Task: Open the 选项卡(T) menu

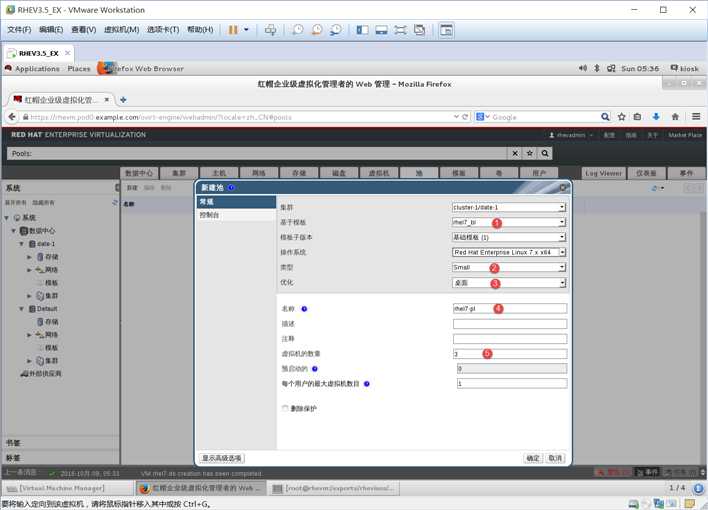Action: coord(163,30)
